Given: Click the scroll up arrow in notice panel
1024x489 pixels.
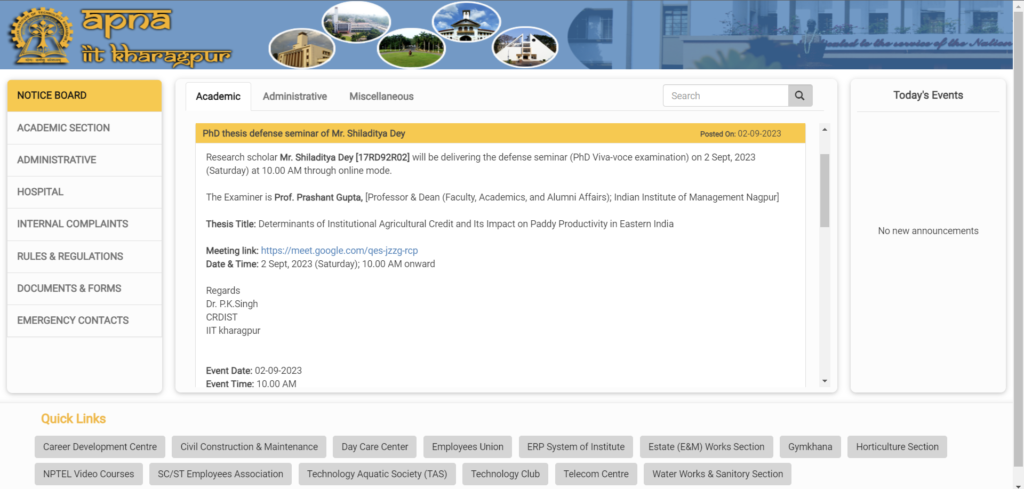Looking at the screenshot, I should coord(824,130).
